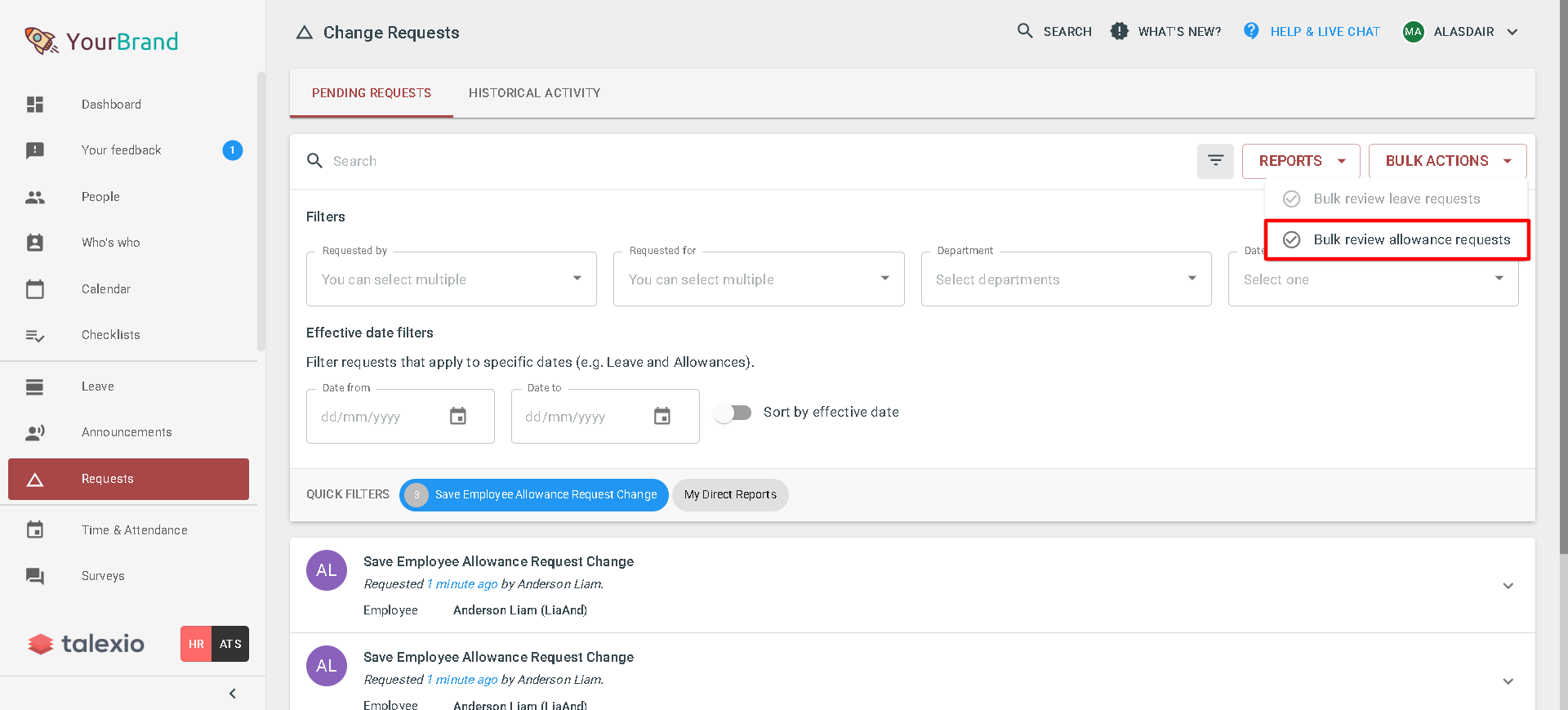Open the Date to calendar picker icon
This screenshot has height=710, width=1568.
[x=662, y=417]
